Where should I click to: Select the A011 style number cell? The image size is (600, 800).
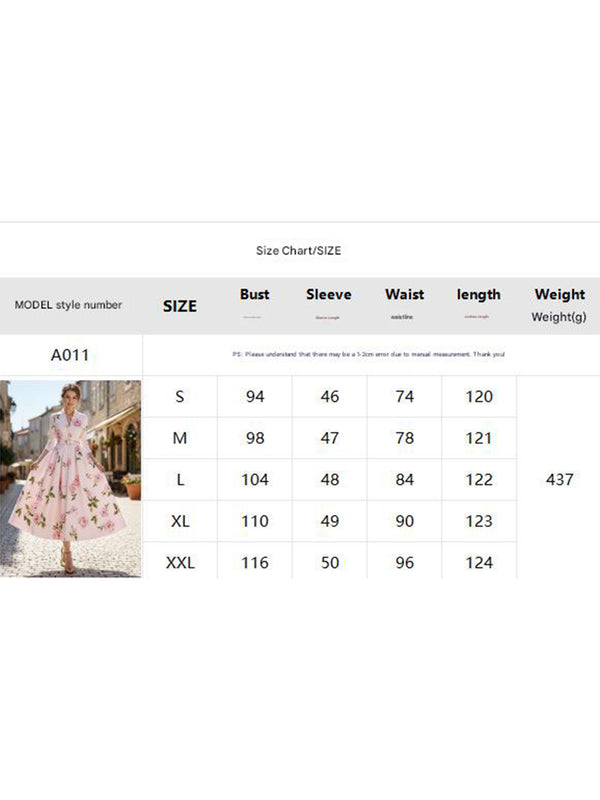click(71, 355)
